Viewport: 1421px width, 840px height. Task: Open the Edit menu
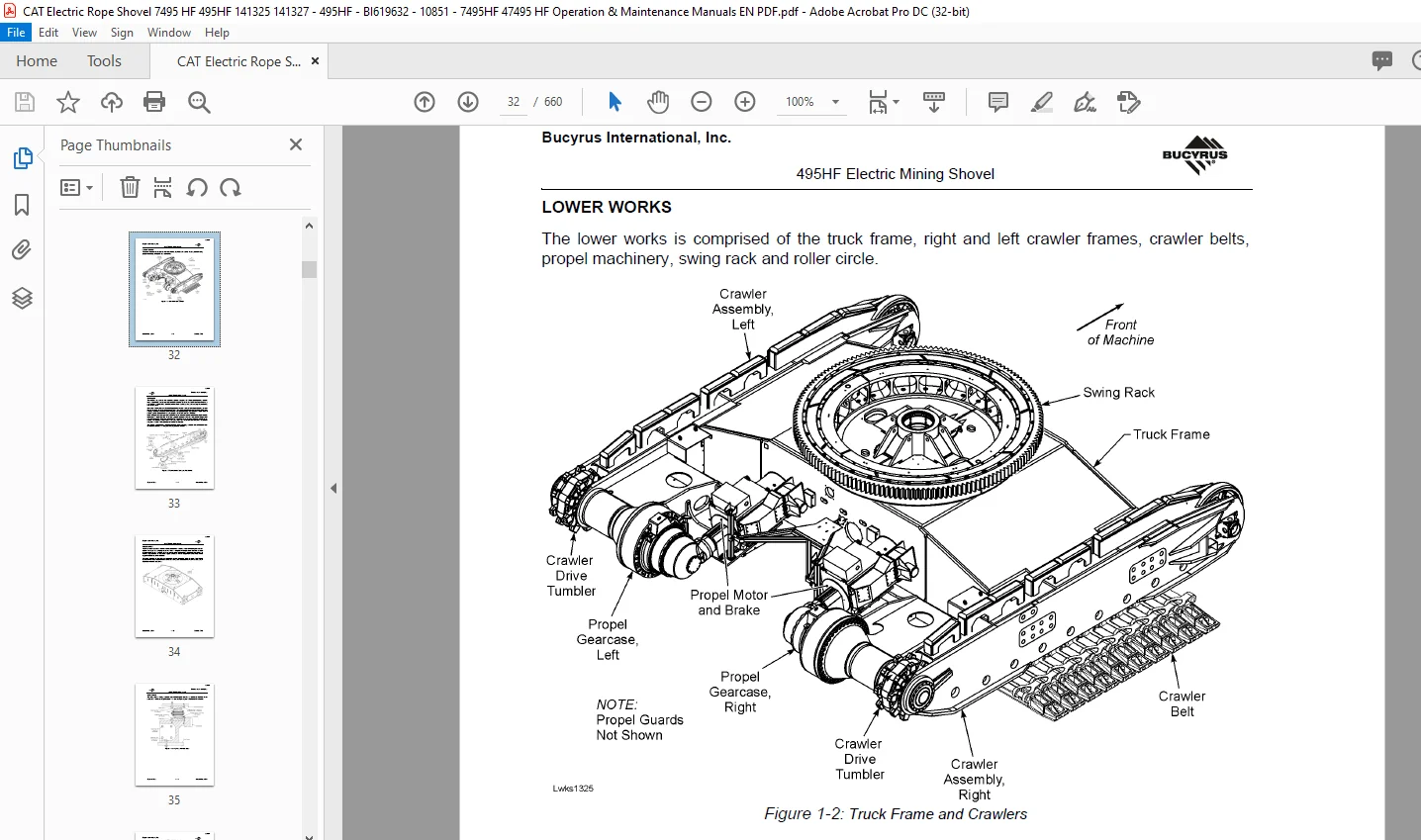click(x=48, y=32)
